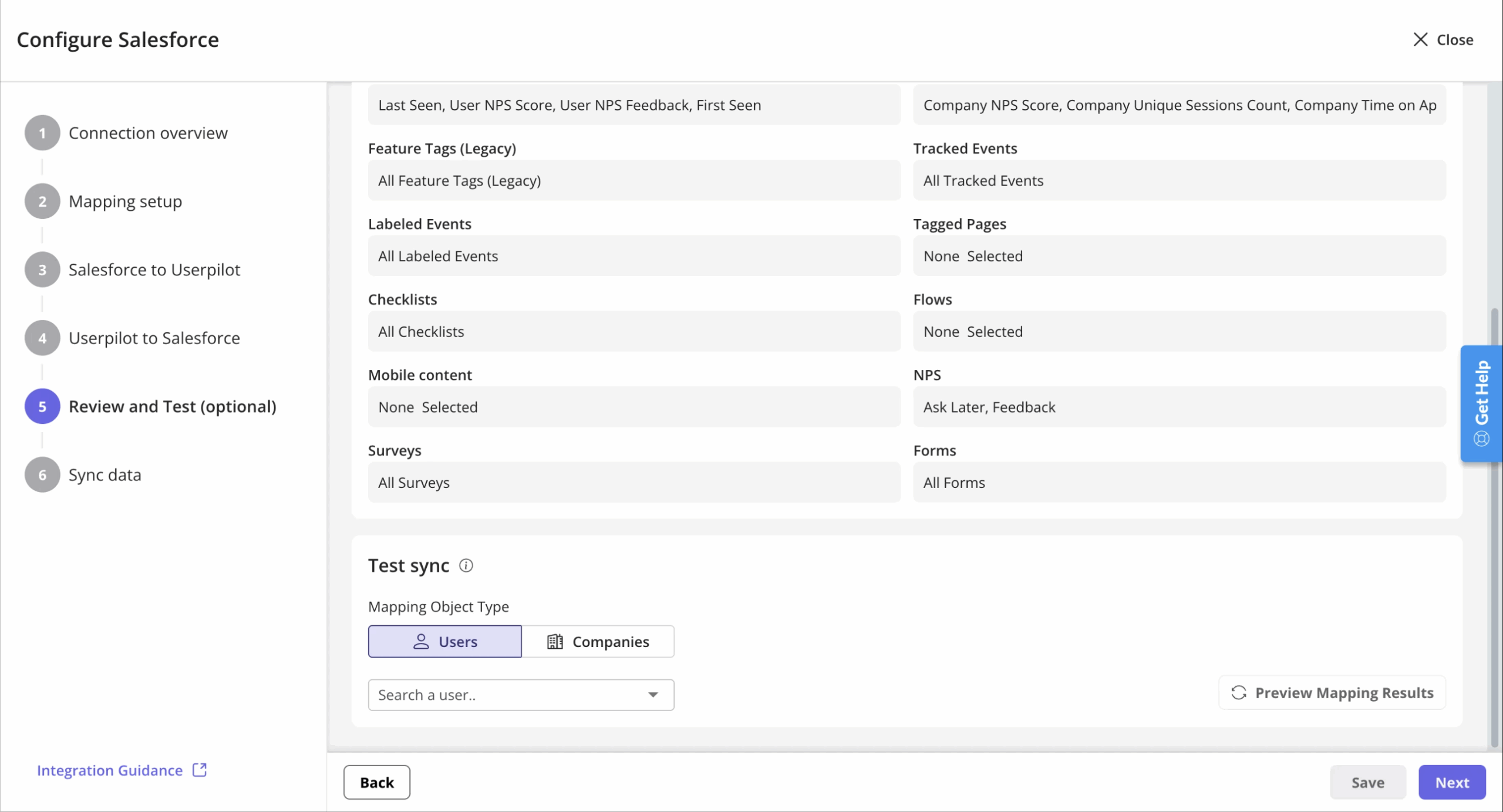Viewport: 1503px width, 812px height.
Task: Click the All Surveys field
Action: [x=634, y=483]
